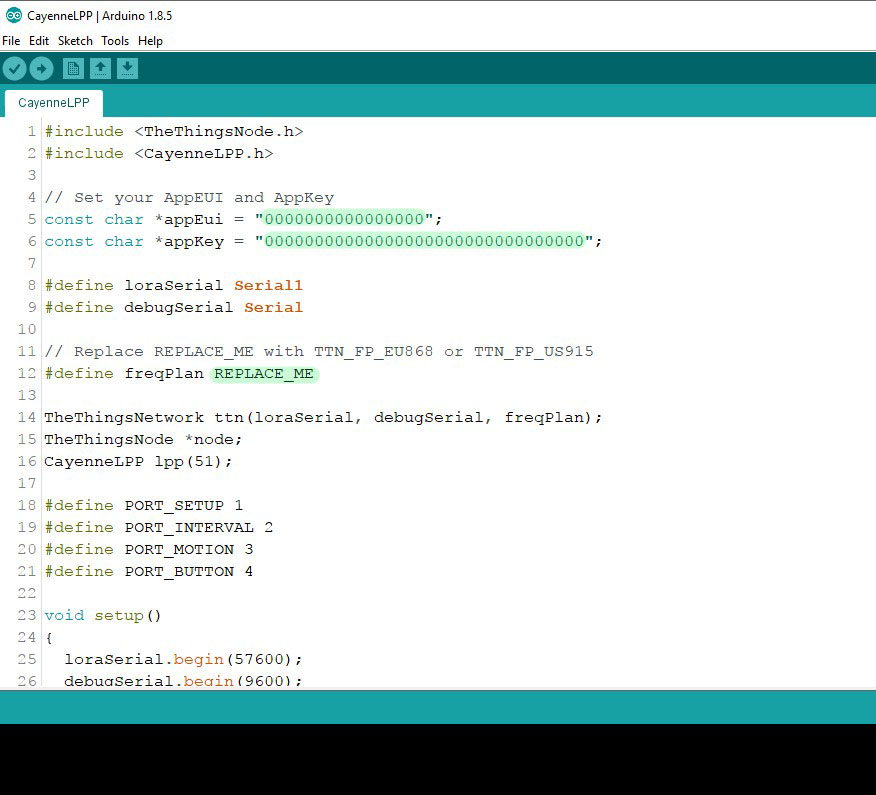876x795 pixels.
Task: Click the Arduino logo in the title bar
Action: 13,16
